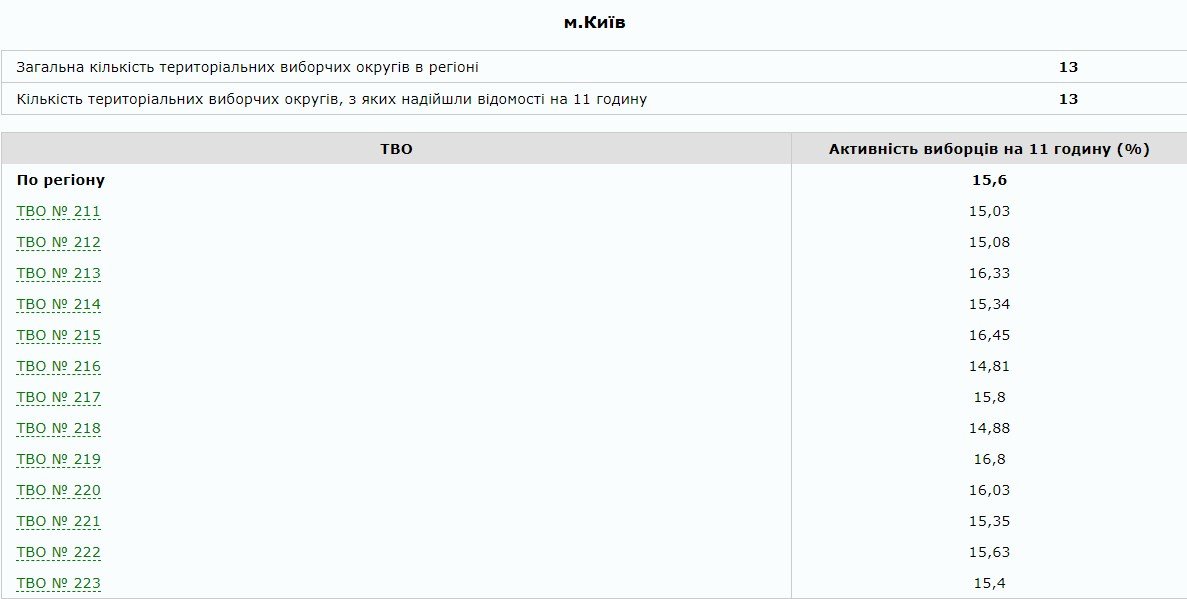Screen dimensions: 1187x599
Task: Open the ТВО № 212 district link
Action: click(56, 242)
